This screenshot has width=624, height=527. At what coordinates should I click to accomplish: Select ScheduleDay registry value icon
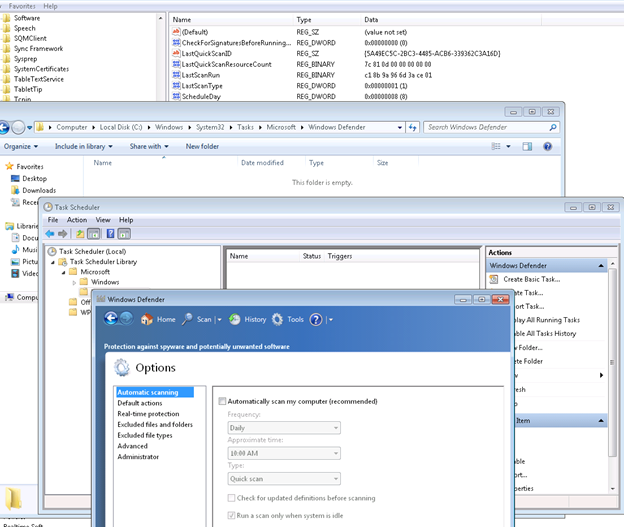click(x=176, y=96)
